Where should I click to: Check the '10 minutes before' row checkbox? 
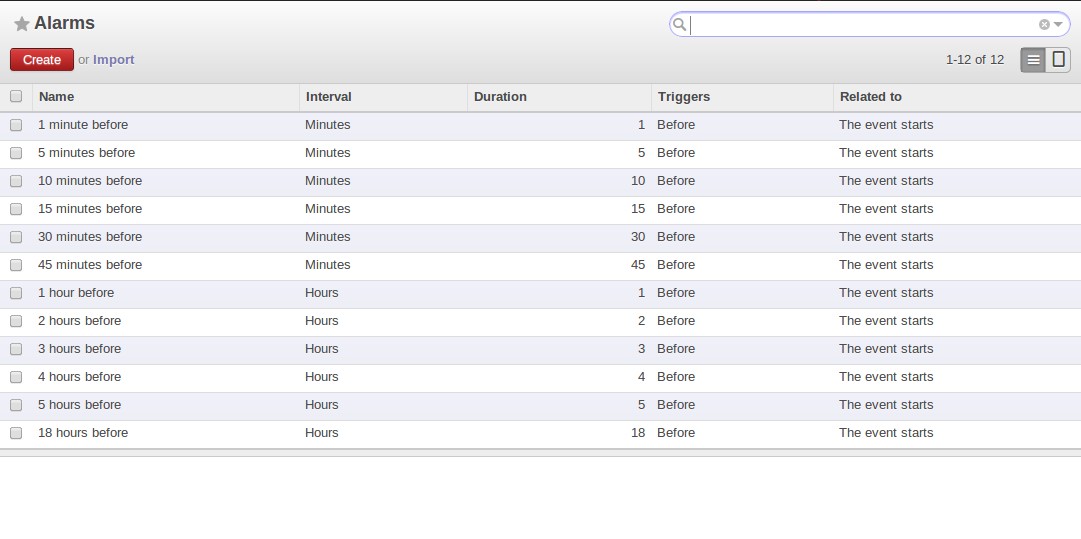[x=16, y=181]
